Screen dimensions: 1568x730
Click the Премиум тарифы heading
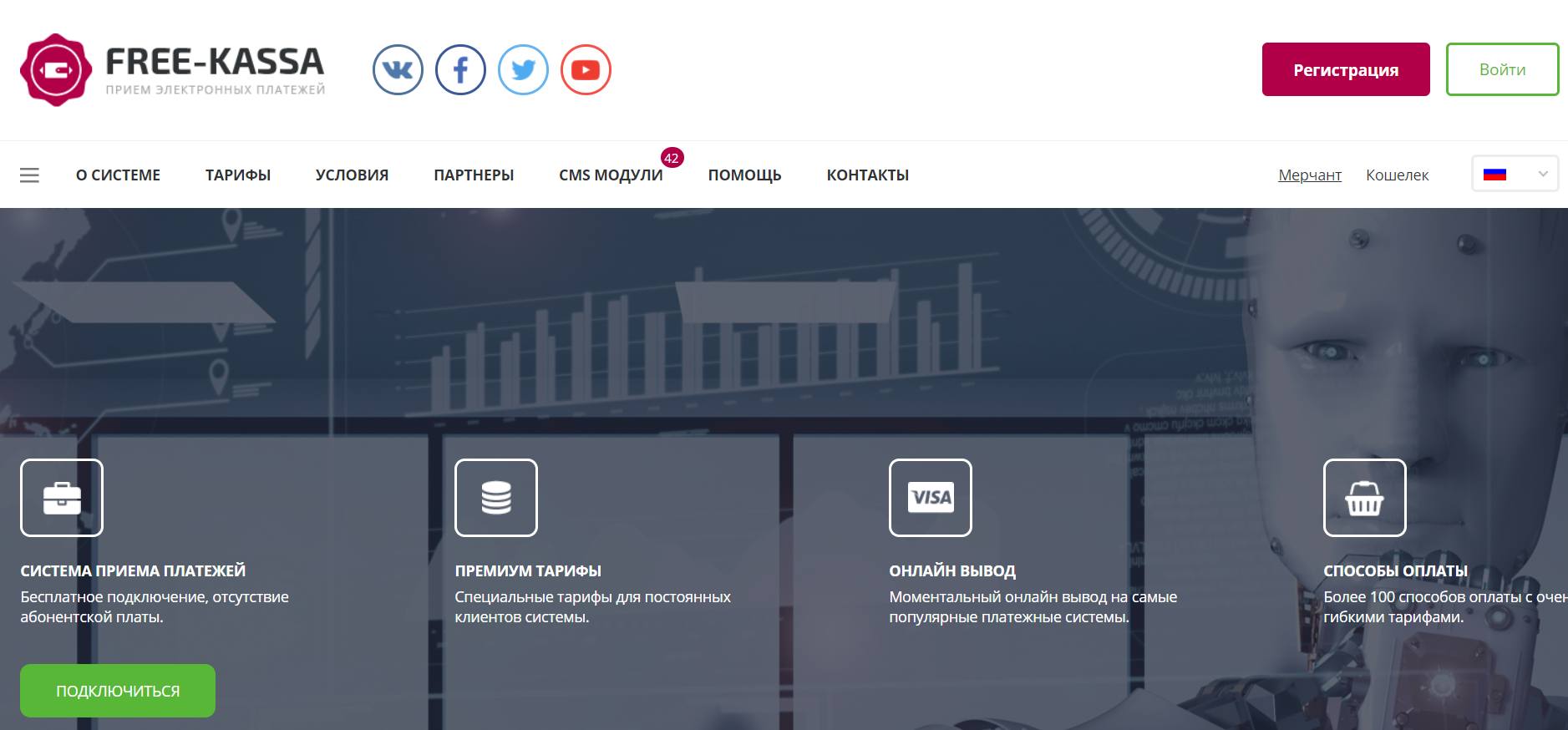(x=528, y=571)
